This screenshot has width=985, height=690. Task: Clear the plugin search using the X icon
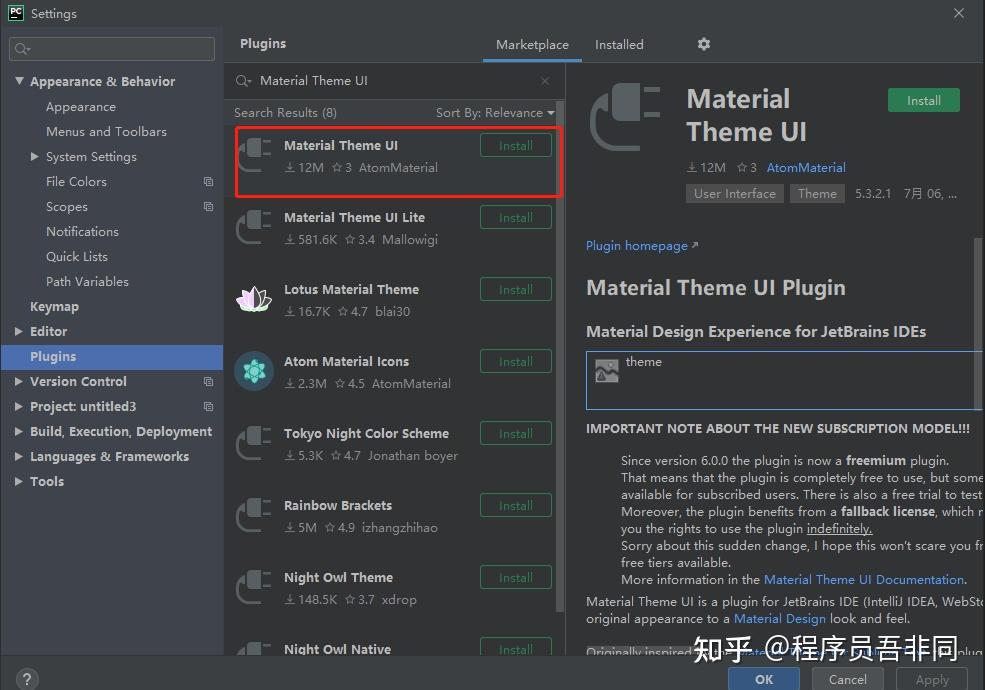coord(545,80)
